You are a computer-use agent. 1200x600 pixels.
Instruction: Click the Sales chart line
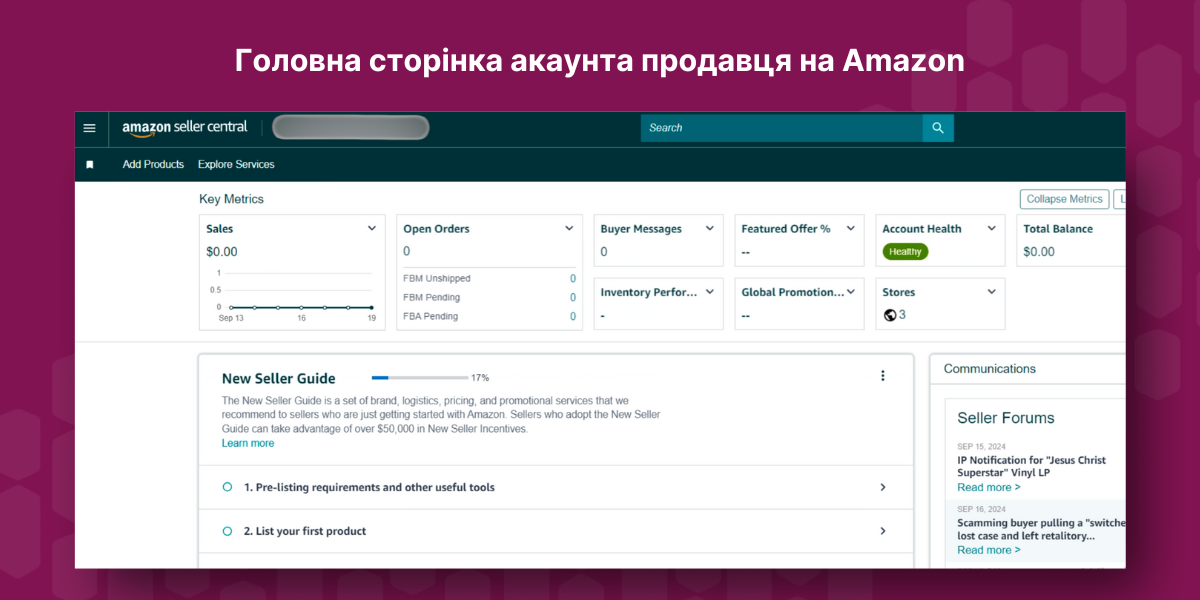coord(301,307)
